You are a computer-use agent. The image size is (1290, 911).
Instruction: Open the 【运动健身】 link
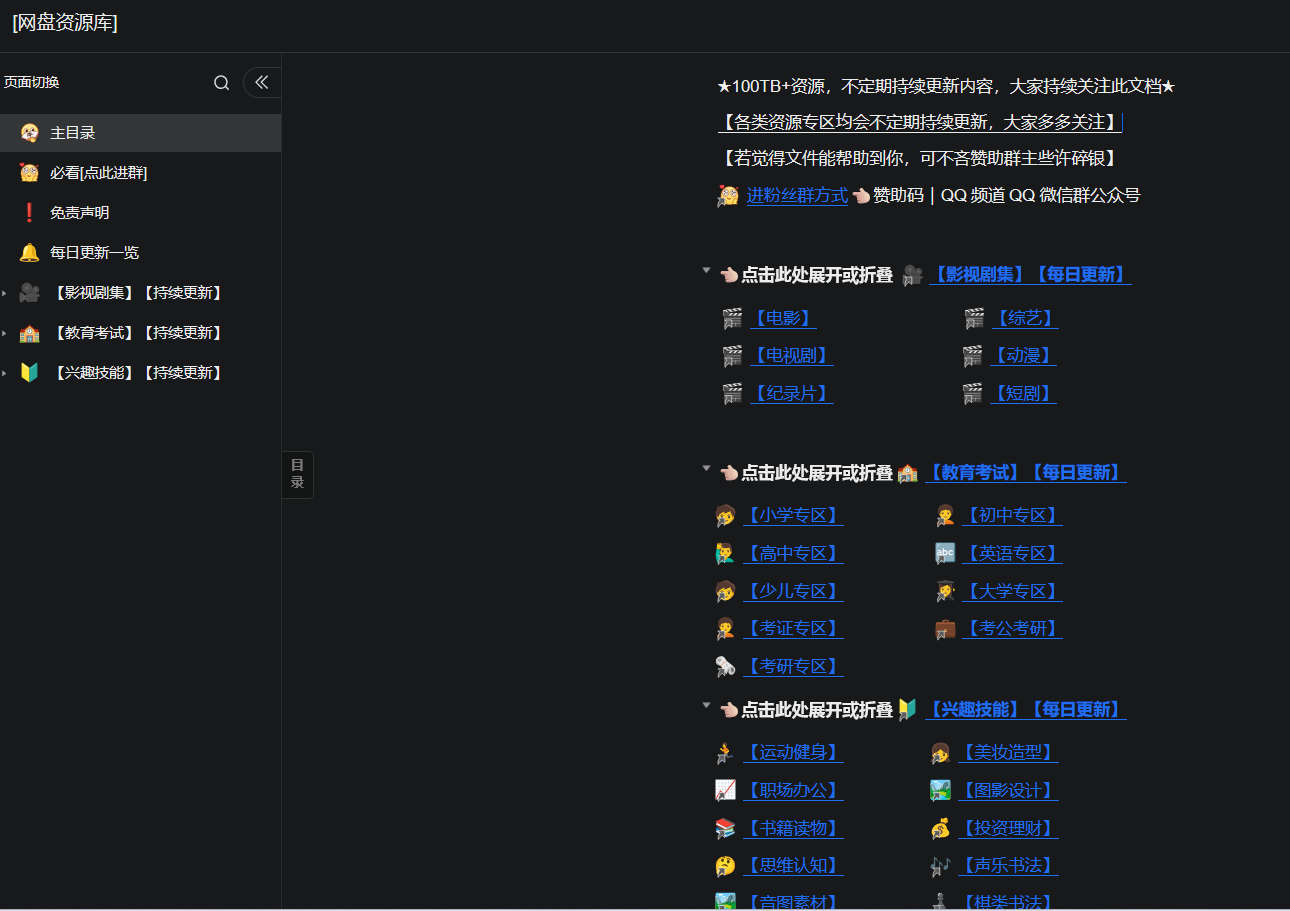click(x=793, y=753)
